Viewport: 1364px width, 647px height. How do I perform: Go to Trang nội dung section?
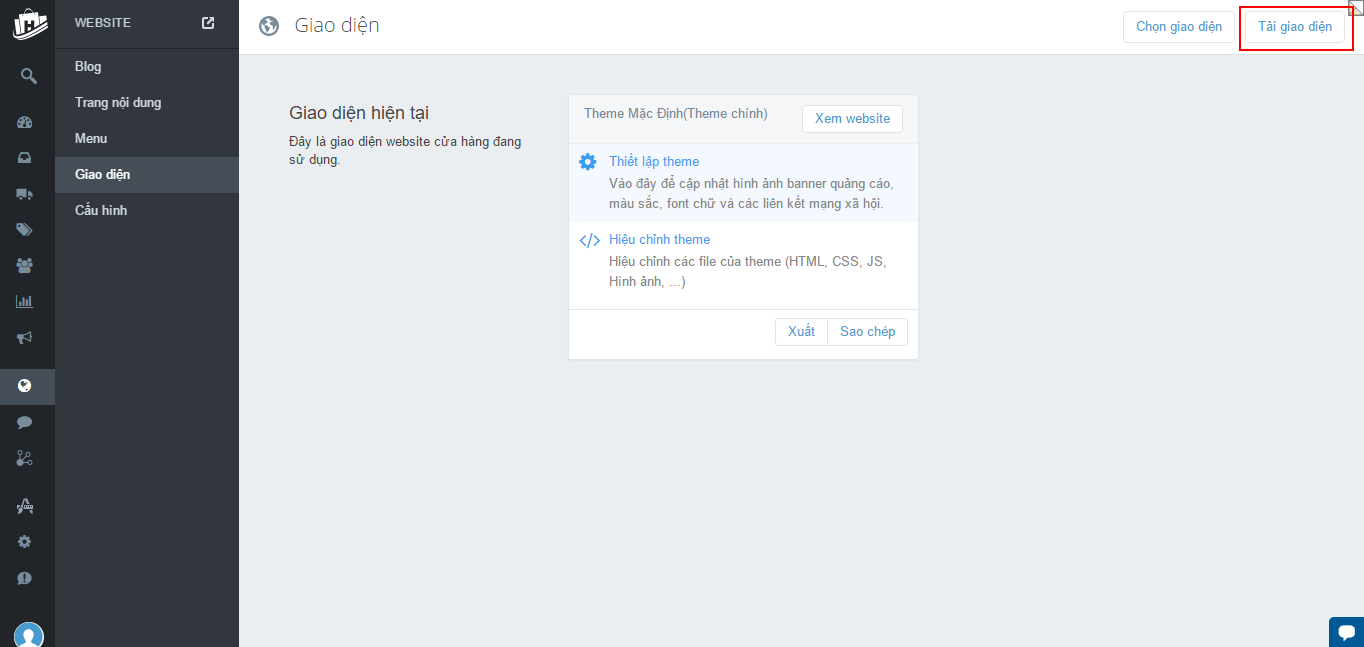[x=118, y=103]
